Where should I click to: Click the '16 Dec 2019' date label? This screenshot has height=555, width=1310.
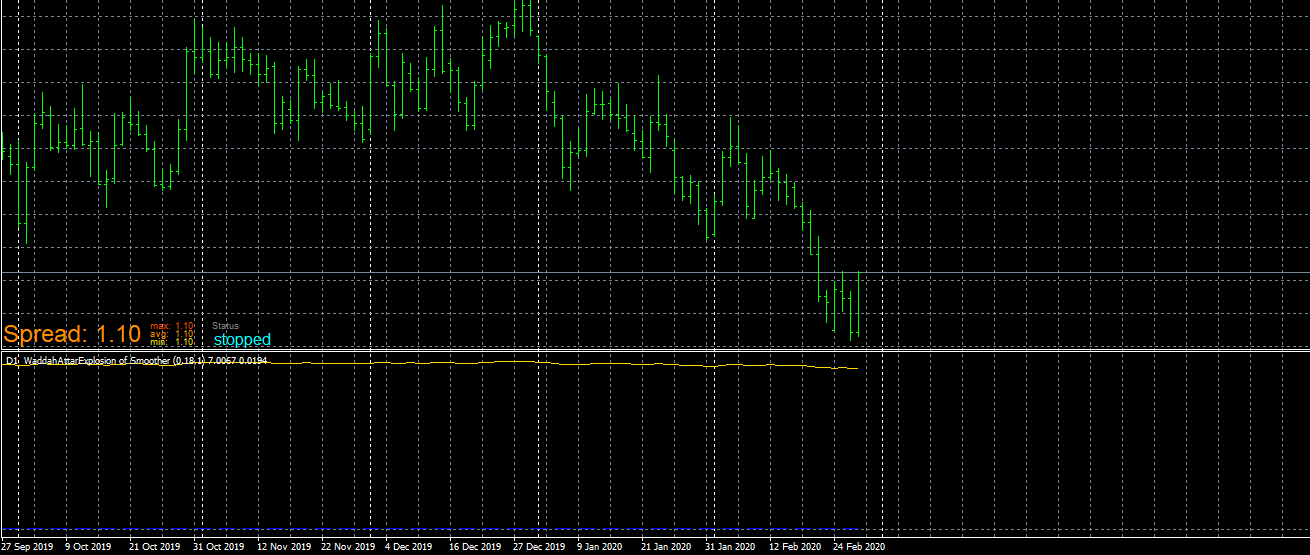pos(475,547)
